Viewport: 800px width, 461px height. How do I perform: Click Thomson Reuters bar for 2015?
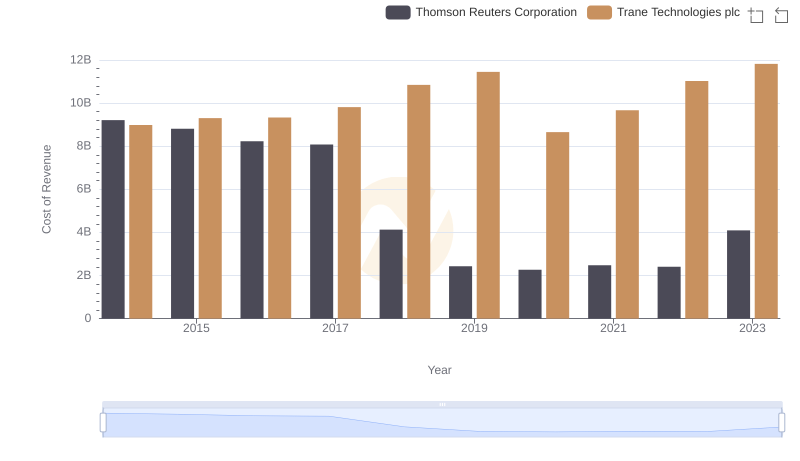tap(183, 223)
